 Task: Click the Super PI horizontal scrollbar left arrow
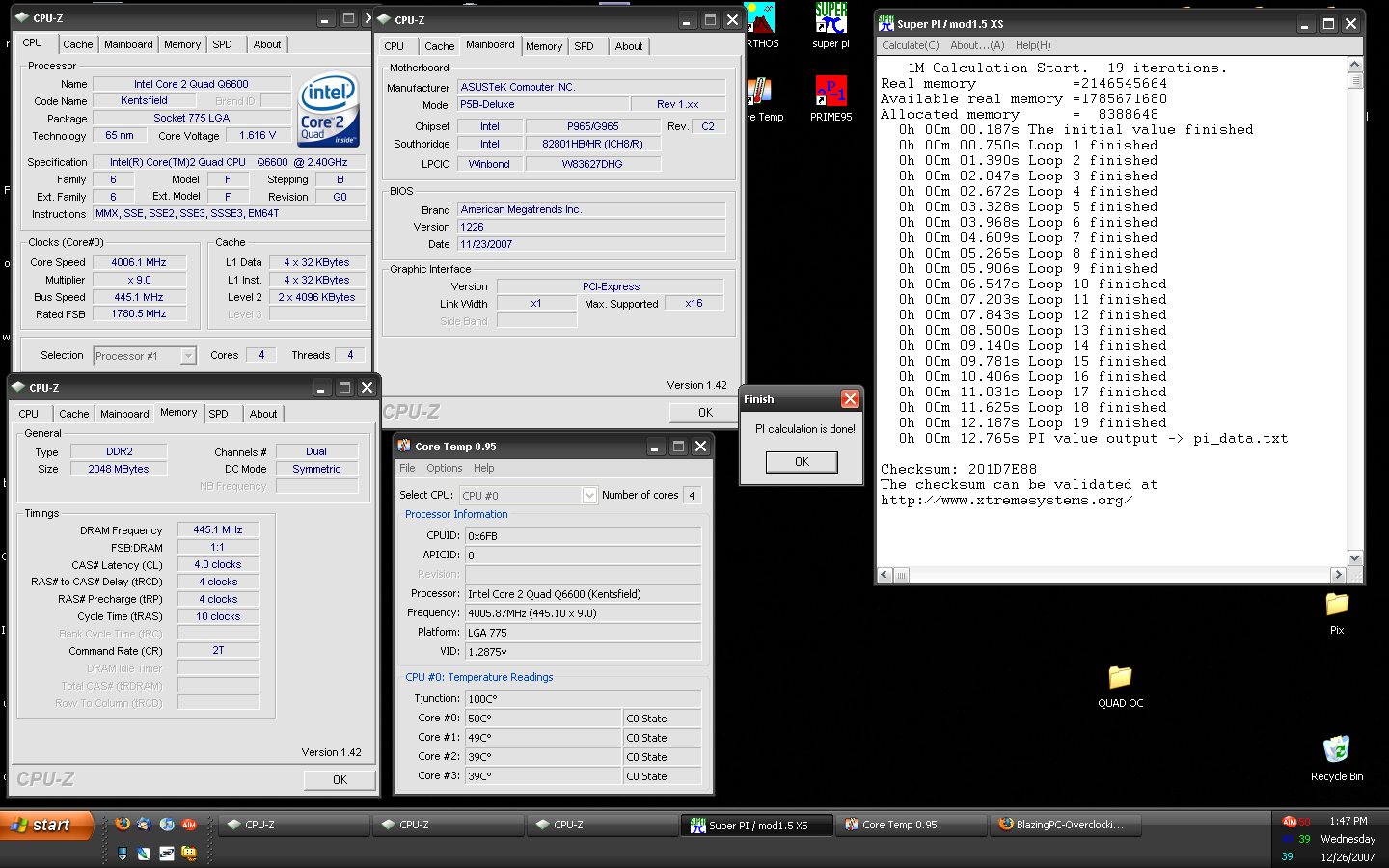tap(885, 575)
